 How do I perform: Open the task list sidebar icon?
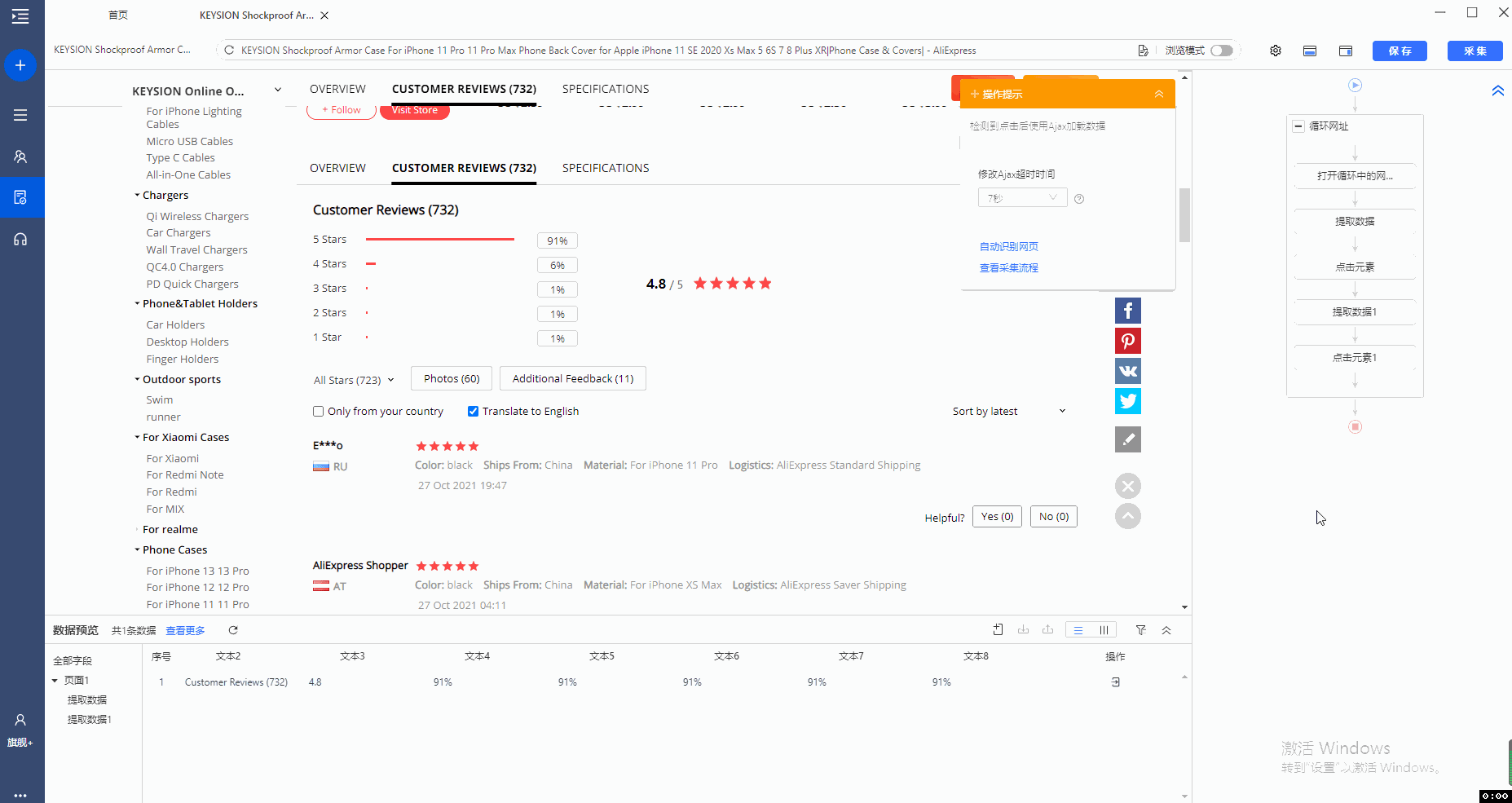[20, 115]
